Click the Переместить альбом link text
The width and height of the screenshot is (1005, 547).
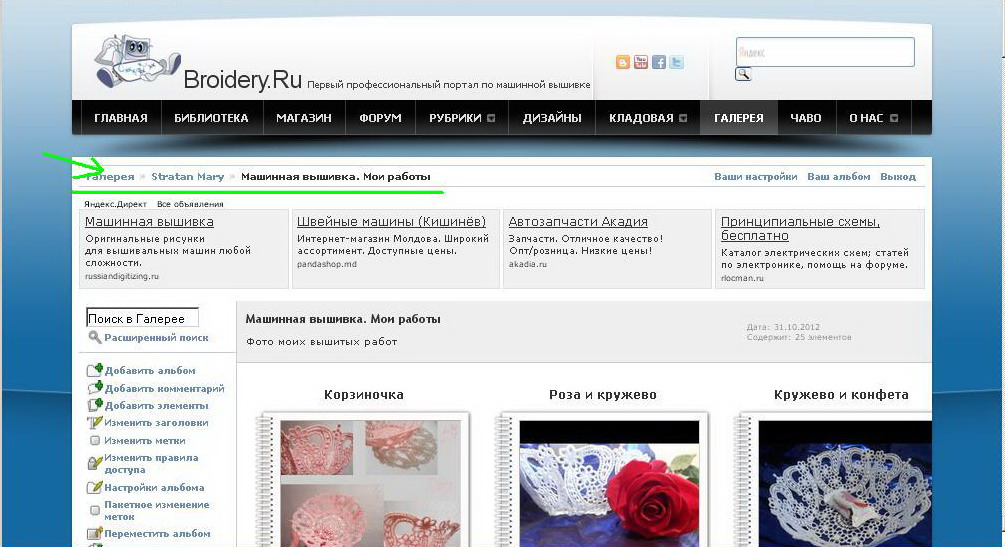tap(157, 534)
